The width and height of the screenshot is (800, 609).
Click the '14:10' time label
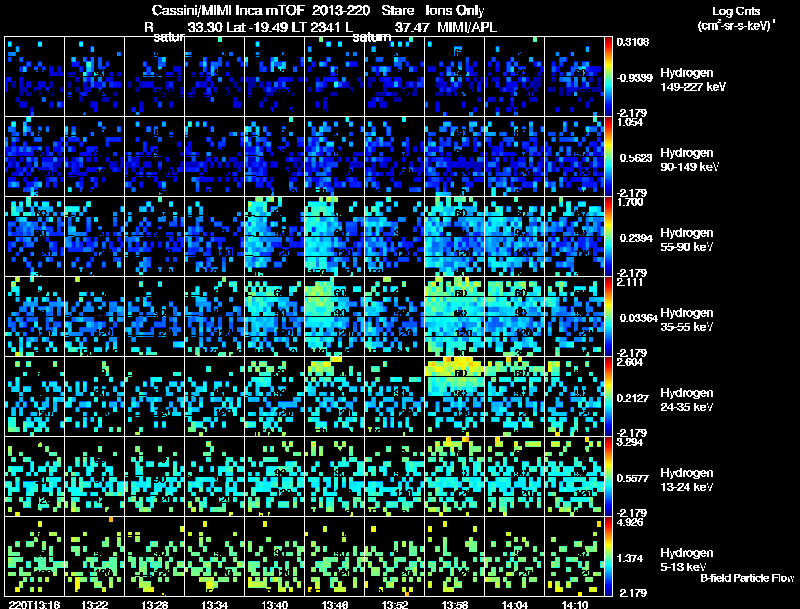[575, 605]
